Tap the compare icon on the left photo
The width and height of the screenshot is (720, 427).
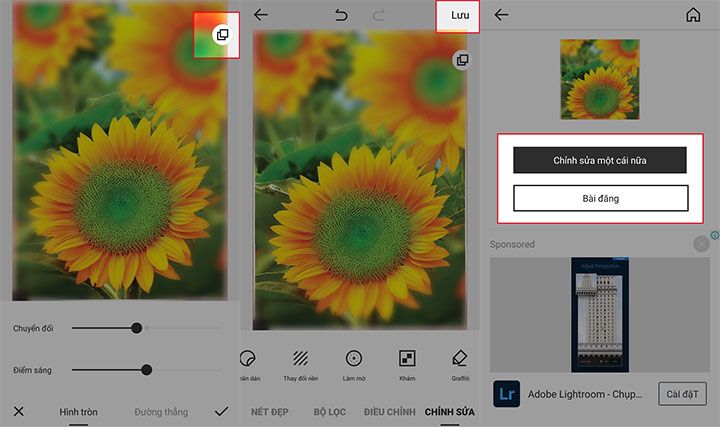(x=222, y=34)
